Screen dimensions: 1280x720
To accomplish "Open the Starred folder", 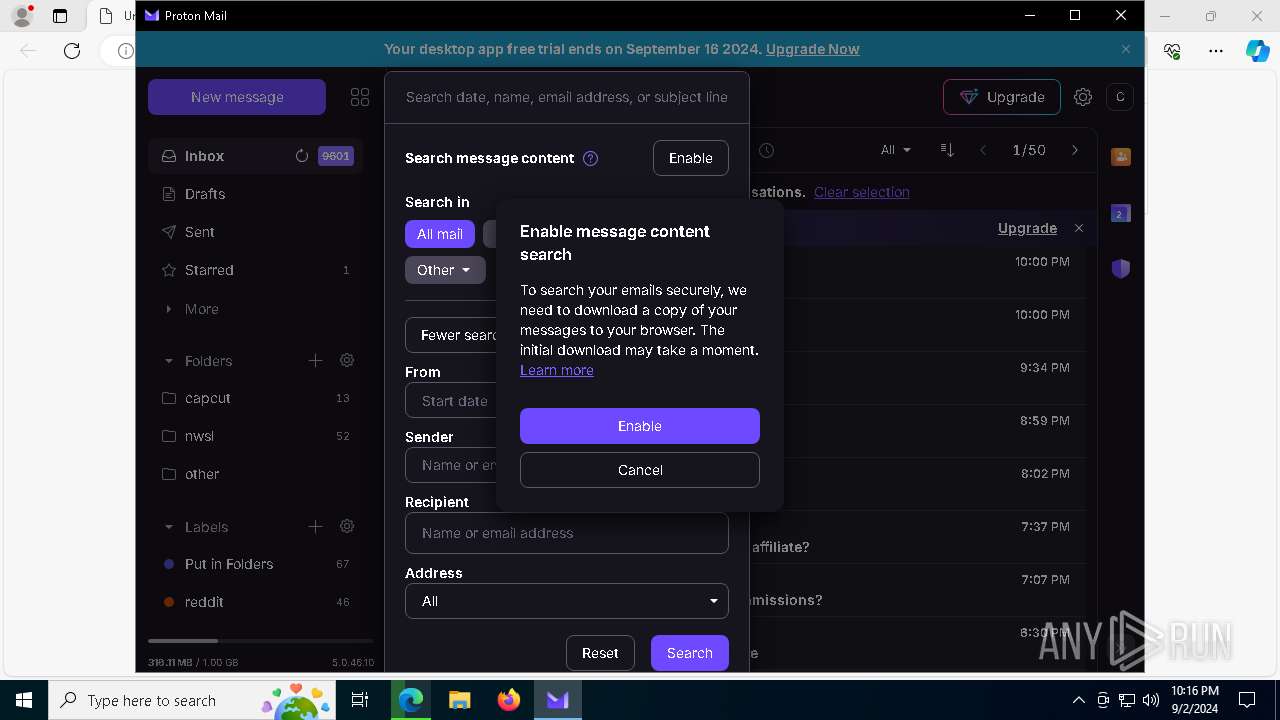I will pyautogui.click(x=255, y=270).
